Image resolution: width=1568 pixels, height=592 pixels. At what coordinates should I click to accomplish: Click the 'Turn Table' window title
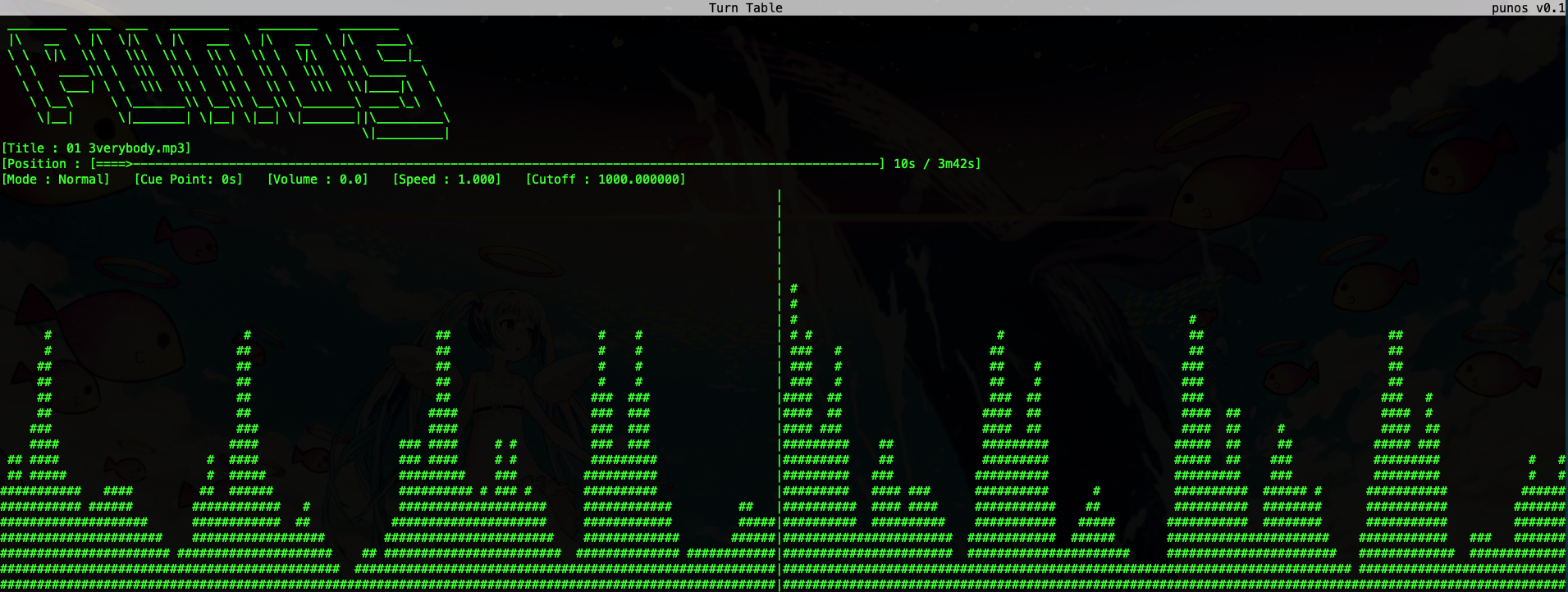[746, 8]
